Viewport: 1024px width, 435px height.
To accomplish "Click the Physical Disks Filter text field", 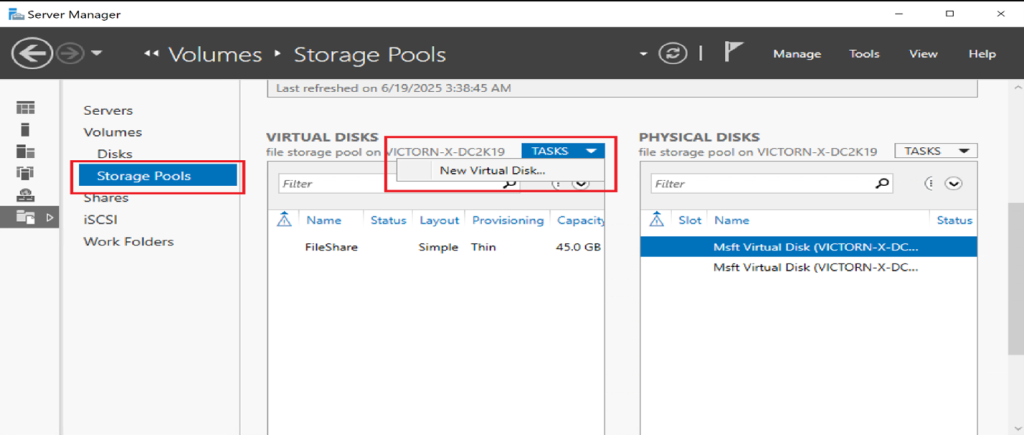I will coord(760,184).
